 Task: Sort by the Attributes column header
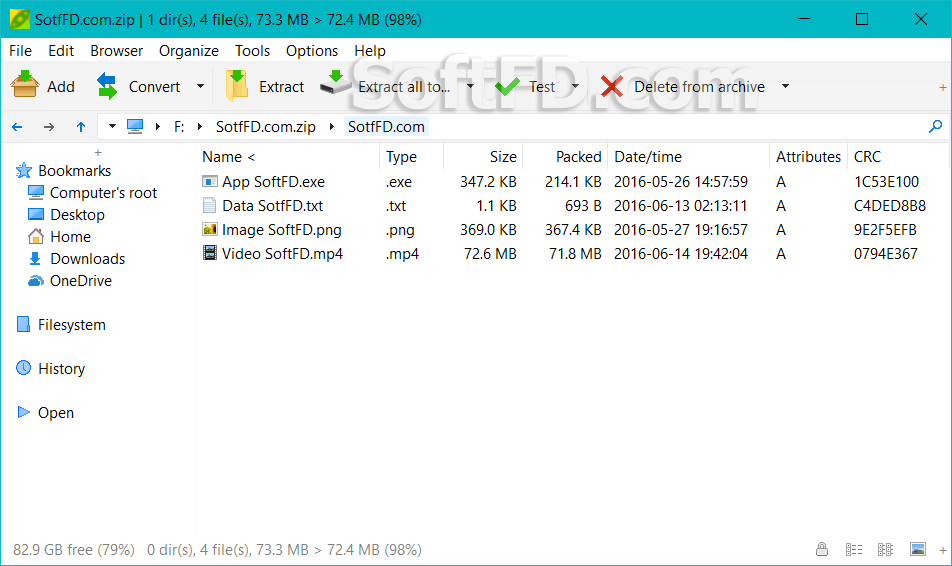[x=809, y=157]
